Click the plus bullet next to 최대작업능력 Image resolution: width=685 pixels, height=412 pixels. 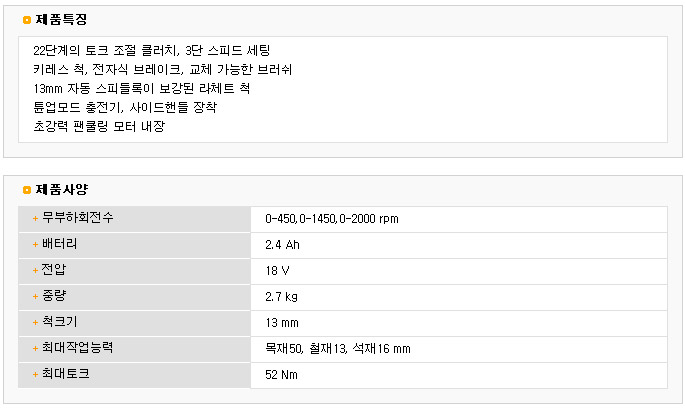(35, 348)
